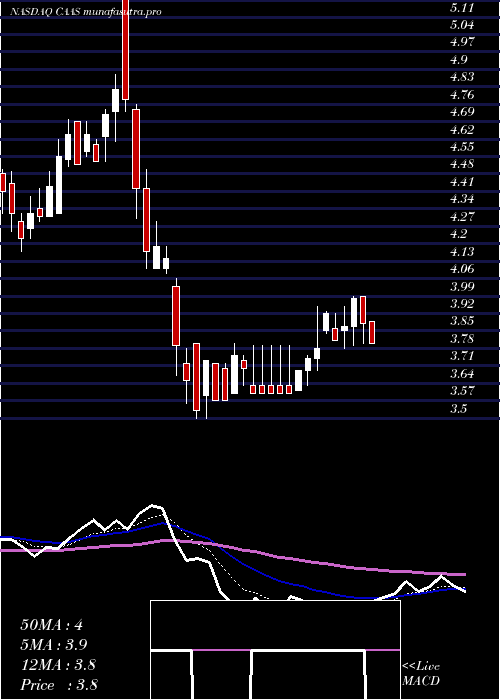Click the 5.11 price axis label
500x700 pixels.
(462, 7)
